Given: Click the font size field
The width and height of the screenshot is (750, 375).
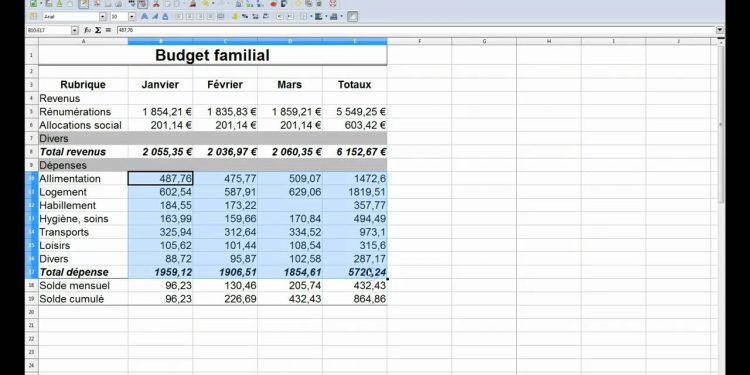Looking at the screenshot, I should (119, 16).
